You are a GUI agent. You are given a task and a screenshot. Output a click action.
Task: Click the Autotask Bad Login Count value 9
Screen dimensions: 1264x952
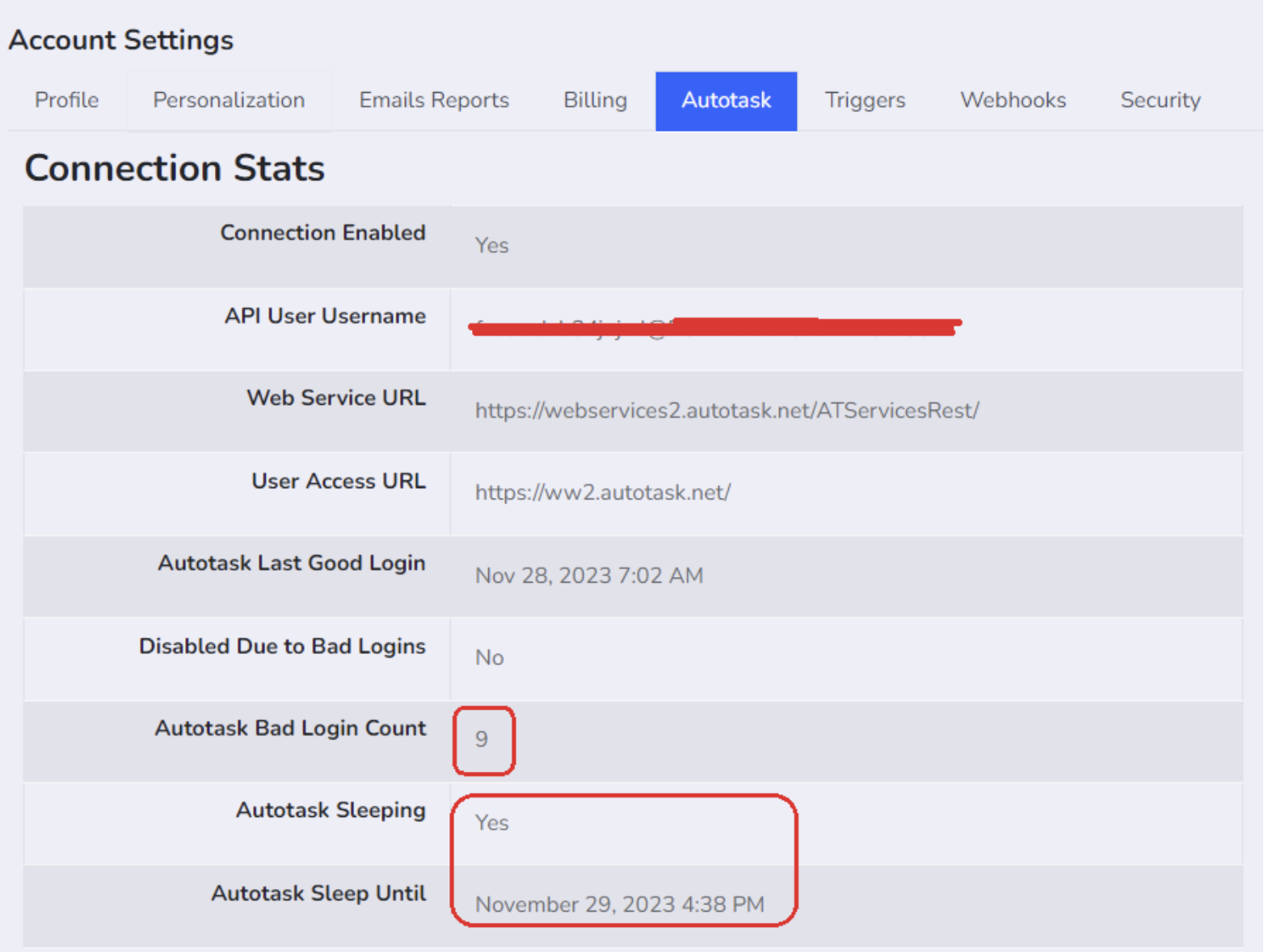point(482,739)
